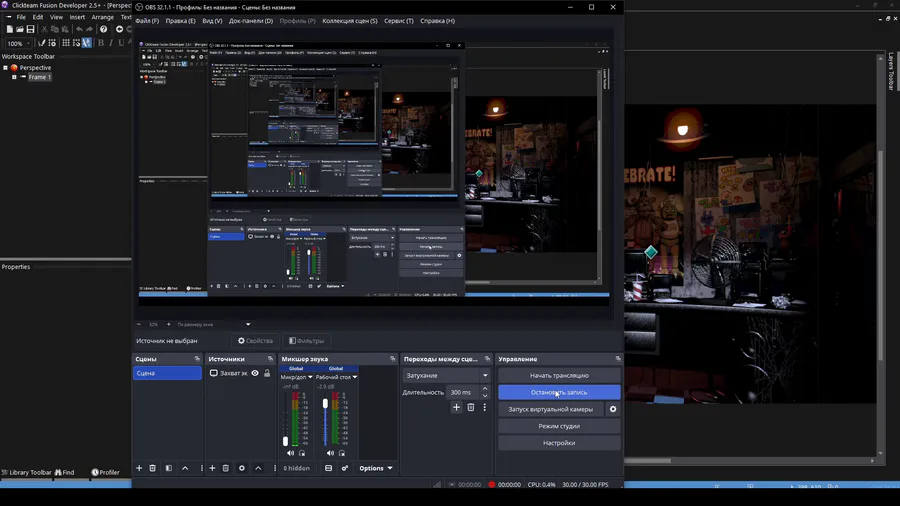
Task: Open virtual camera settings gear
Action: (613, 409)
